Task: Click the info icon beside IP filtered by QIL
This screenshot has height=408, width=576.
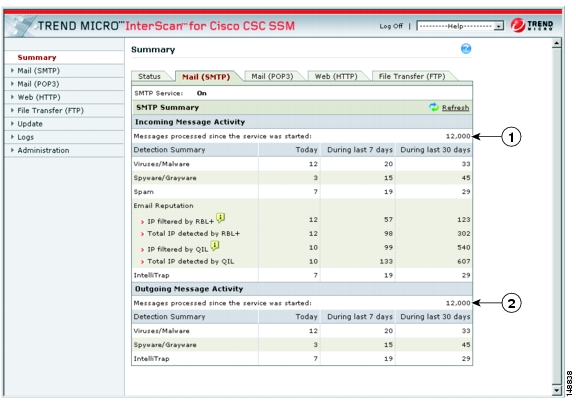Action: 215,246
